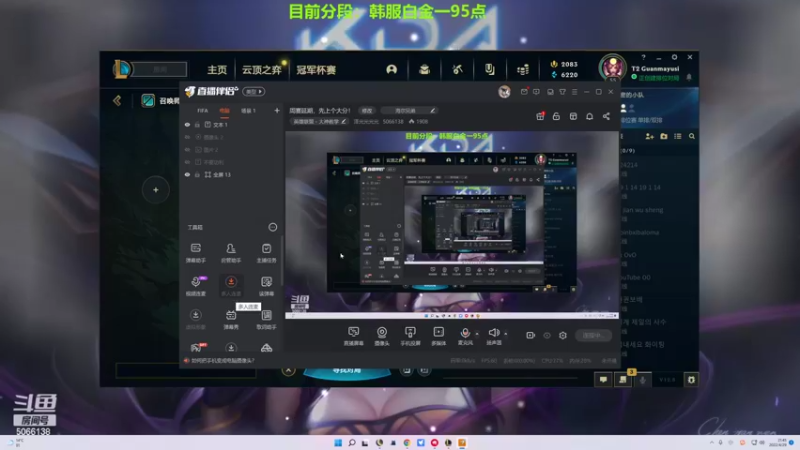The image size is (800, 450).
Task: Toggle visibility of 摄像头 2 layer
Action: (187, 137)
